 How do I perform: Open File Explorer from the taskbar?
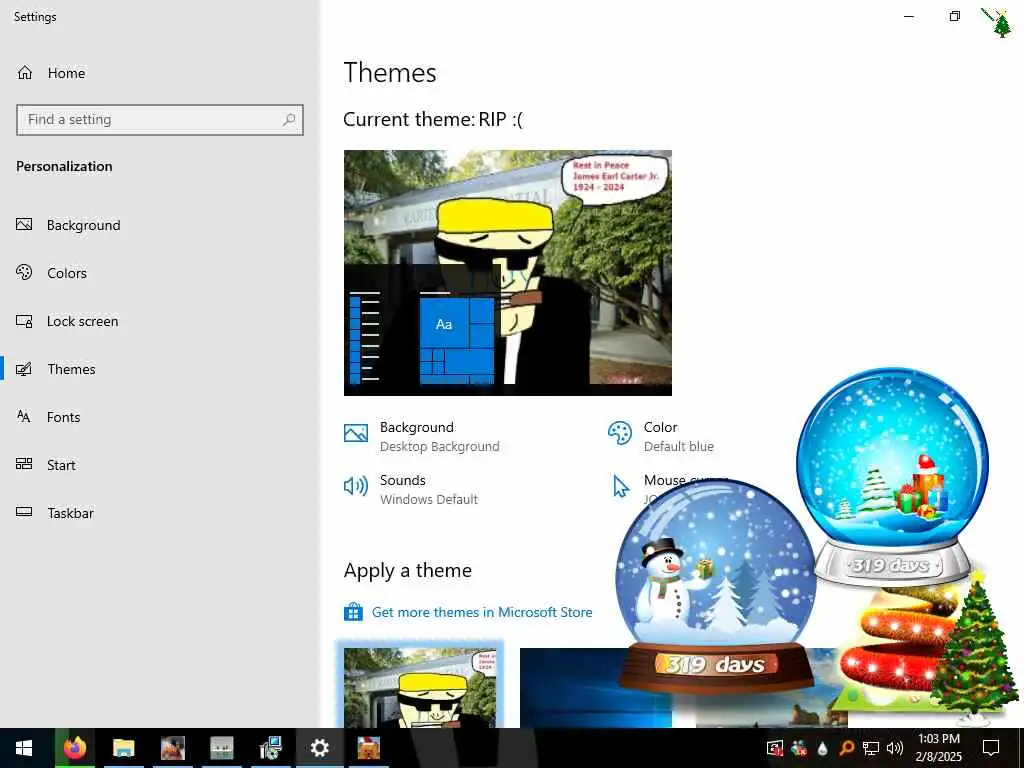coord(123,748)
